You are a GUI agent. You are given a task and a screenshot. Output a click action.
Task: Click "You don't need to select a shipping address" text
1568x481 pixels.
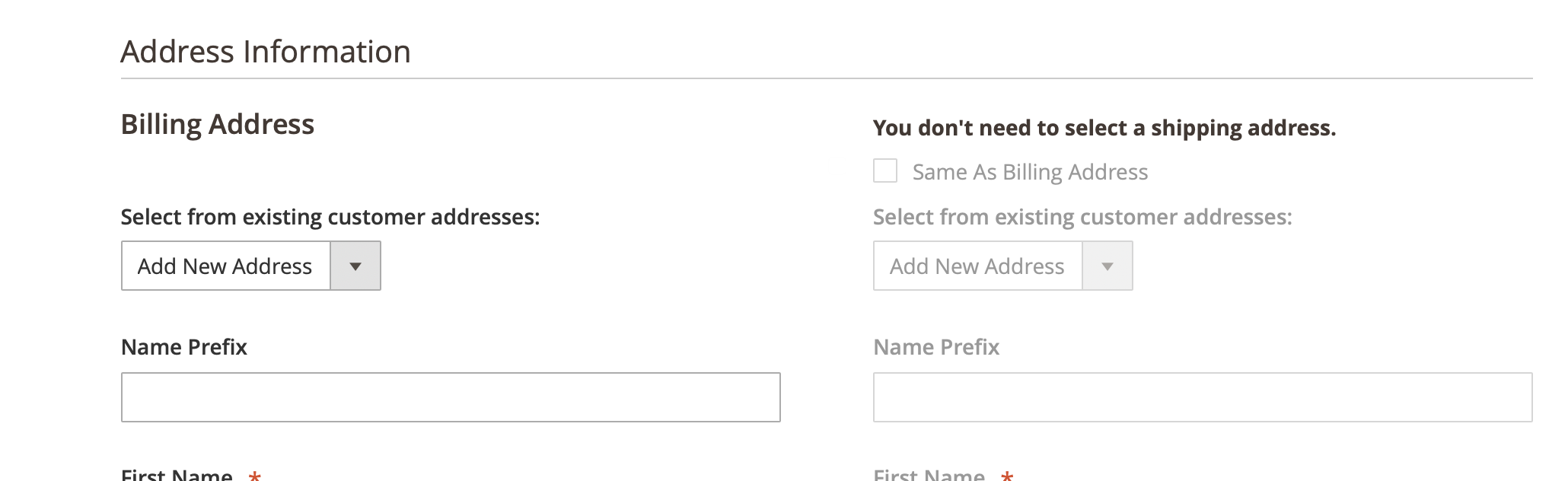pyautogui.click(x=1104, y=128)
